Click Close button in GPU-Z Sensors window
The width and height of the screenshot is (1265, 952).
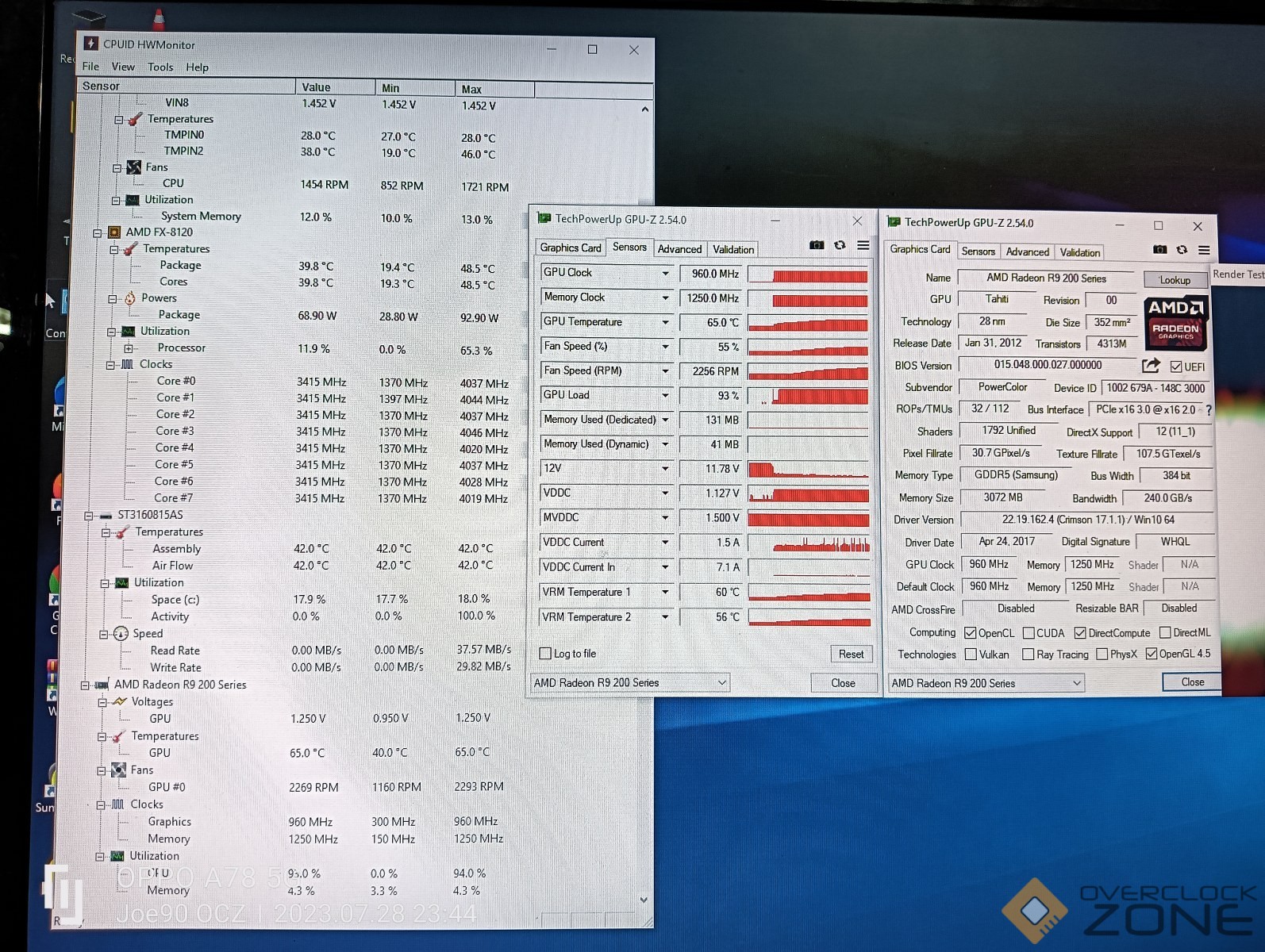tap(843, 683)
